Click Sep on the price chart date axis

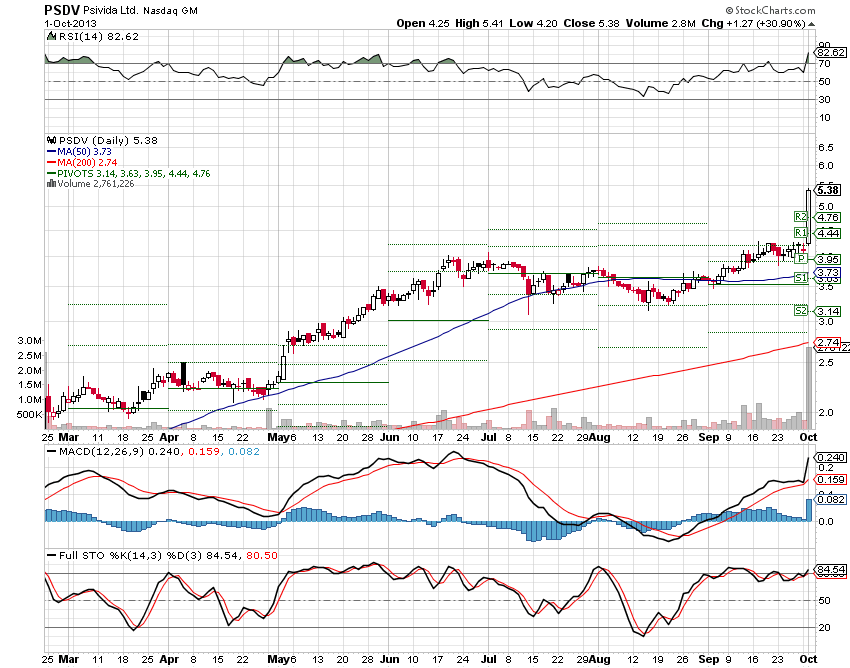(709, 437)
